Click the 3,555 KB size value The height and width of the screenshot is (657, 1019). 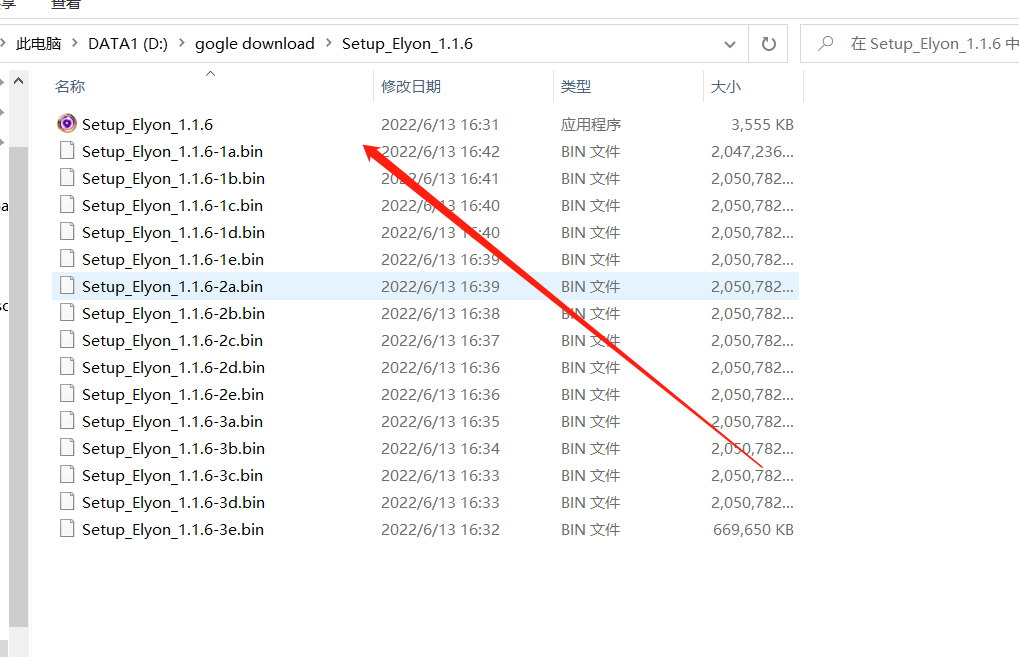click(x=762, y=124)
